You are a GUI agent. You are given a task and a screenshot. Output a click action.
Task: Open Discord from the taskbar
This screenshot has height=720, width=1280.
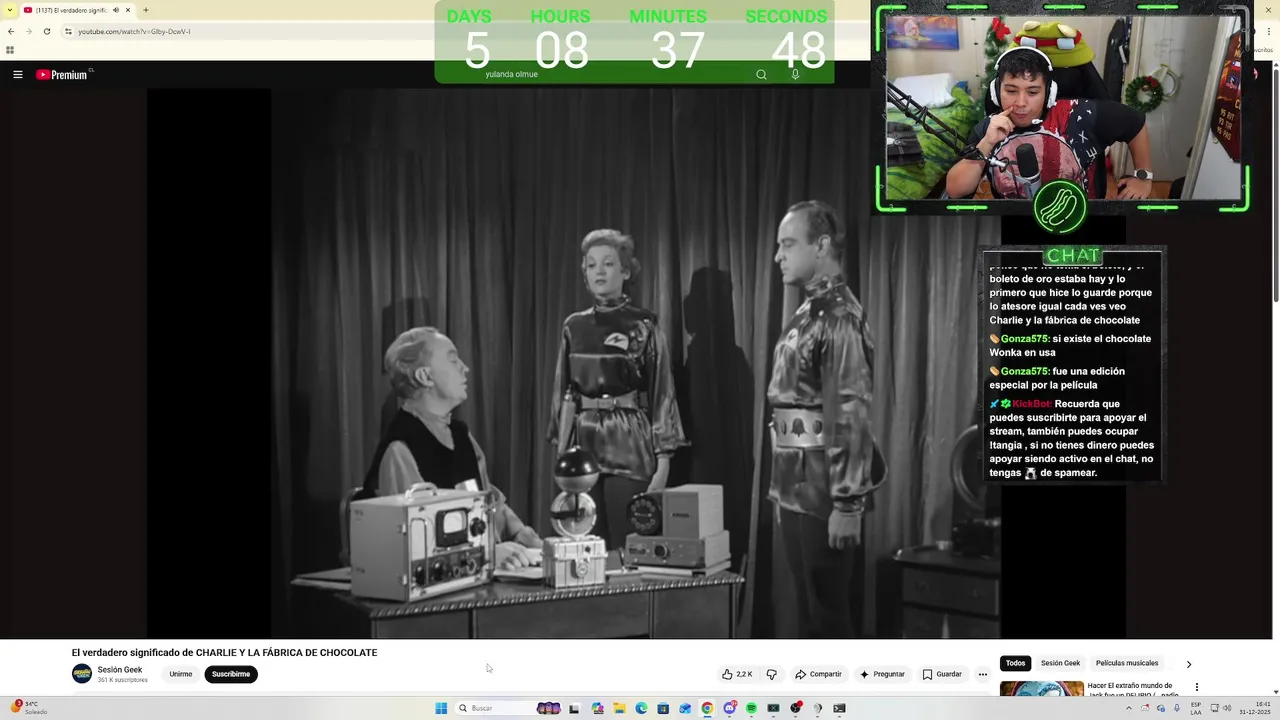pos(729,708)
